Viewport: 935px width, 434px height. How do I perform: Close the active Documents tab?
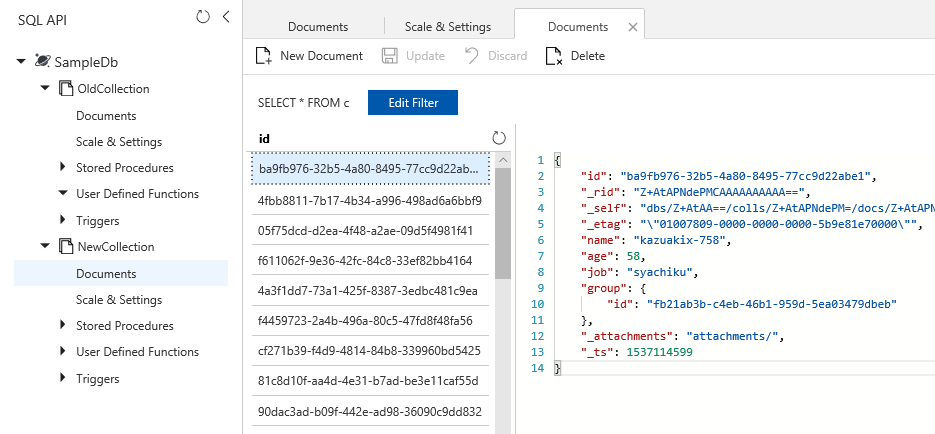point(632,27)
